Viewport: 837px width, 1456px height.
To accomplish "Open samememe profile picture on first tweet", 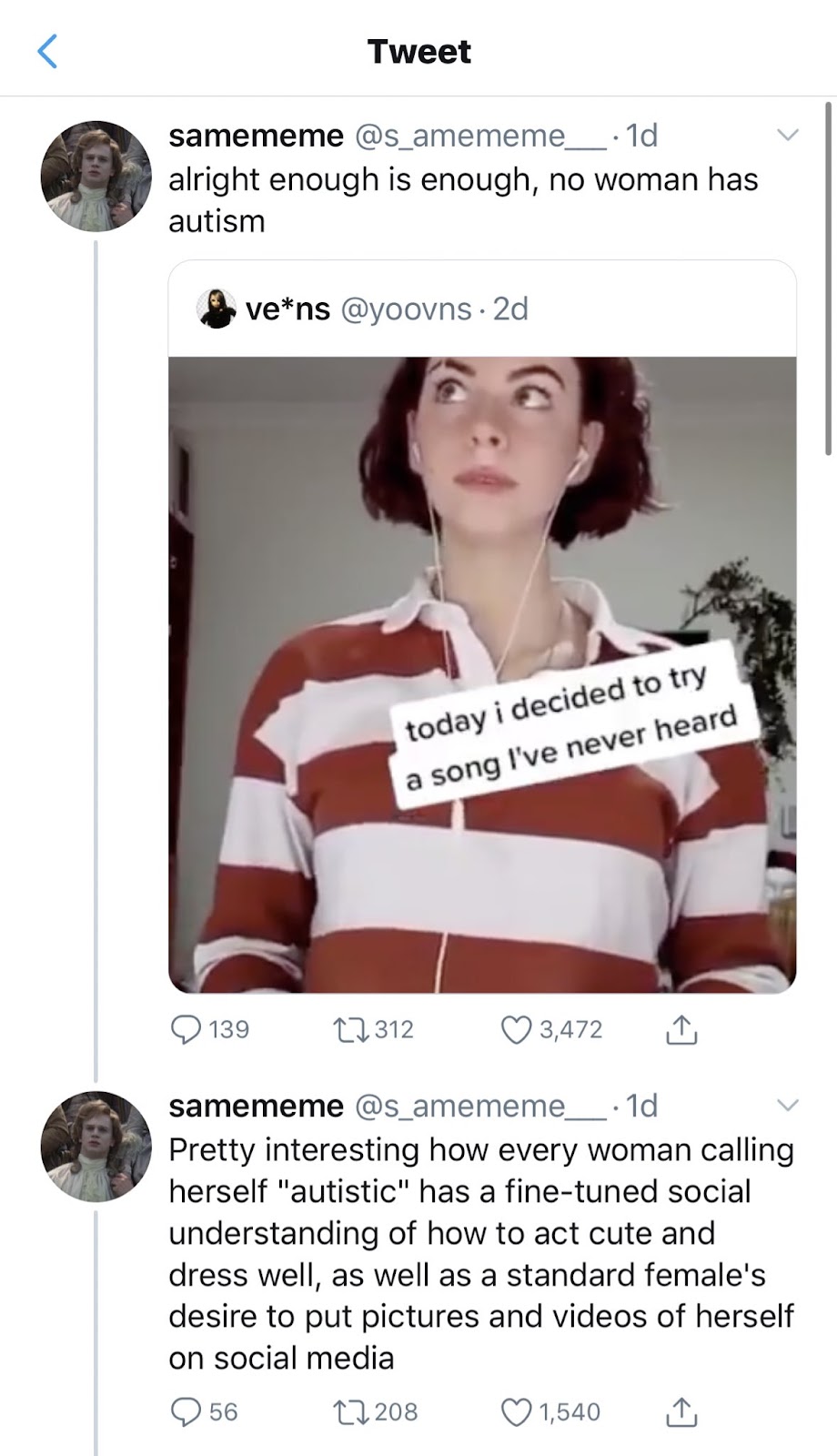I will tap(96, 177).
